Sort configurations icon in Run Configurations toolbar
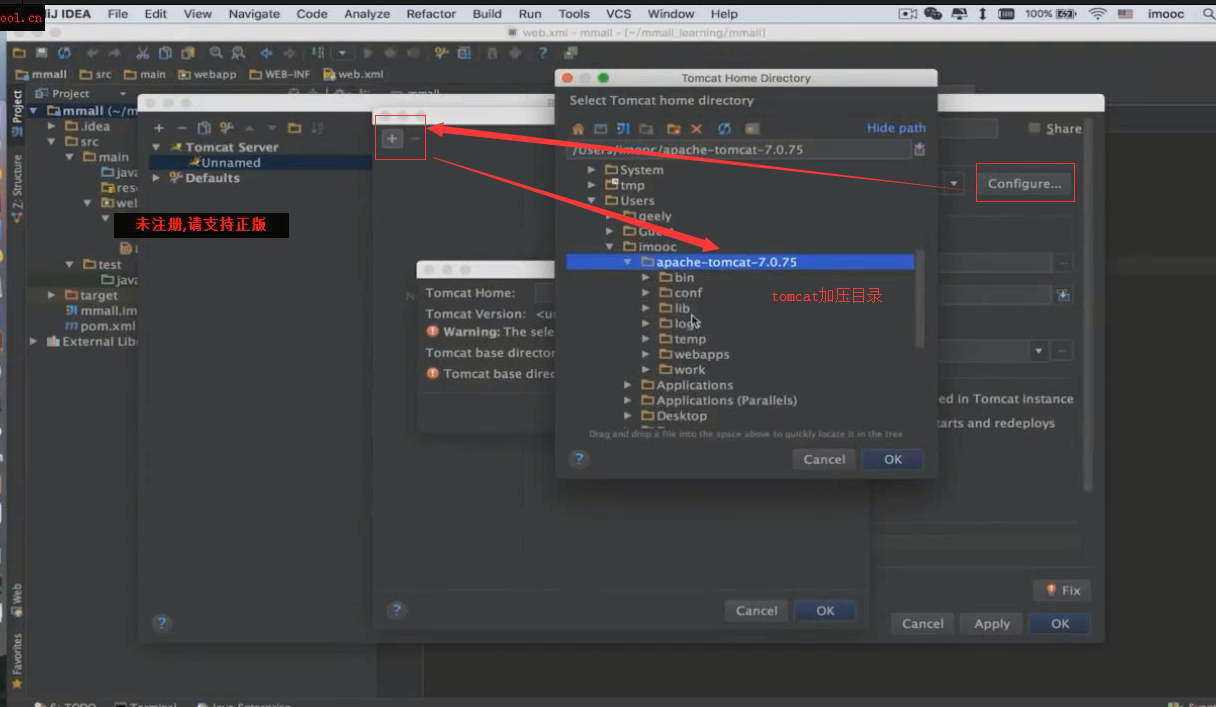 tap(318, 128)
